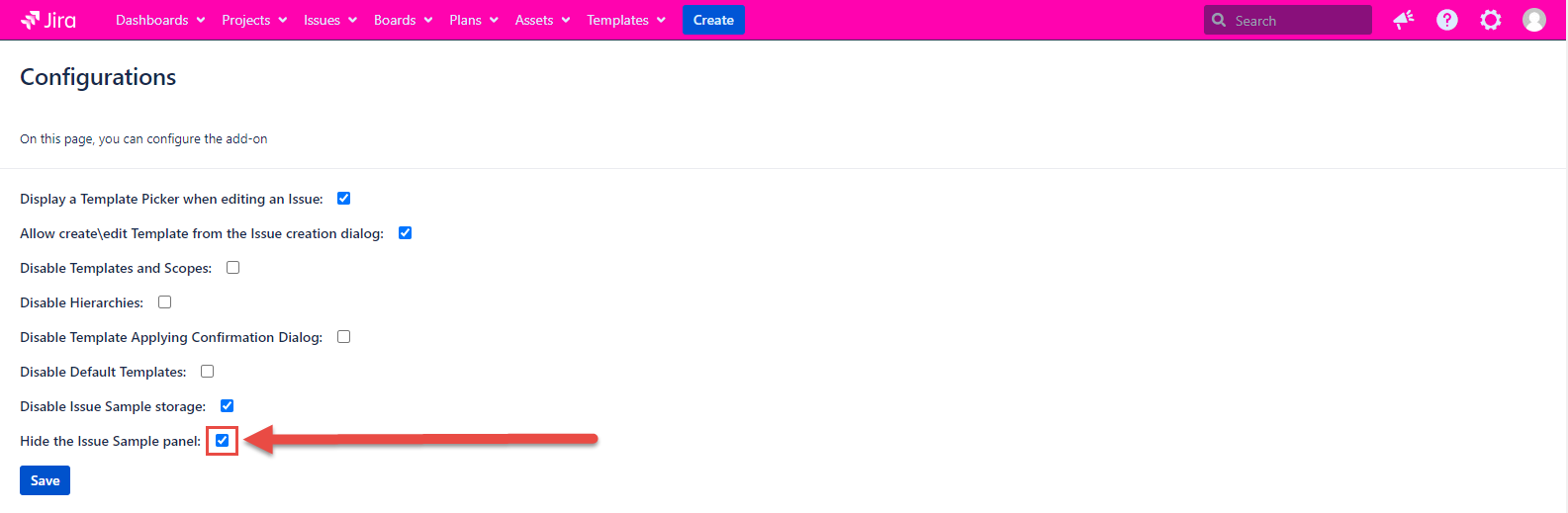Open the administration gear icon

[x=1490, y=20]
